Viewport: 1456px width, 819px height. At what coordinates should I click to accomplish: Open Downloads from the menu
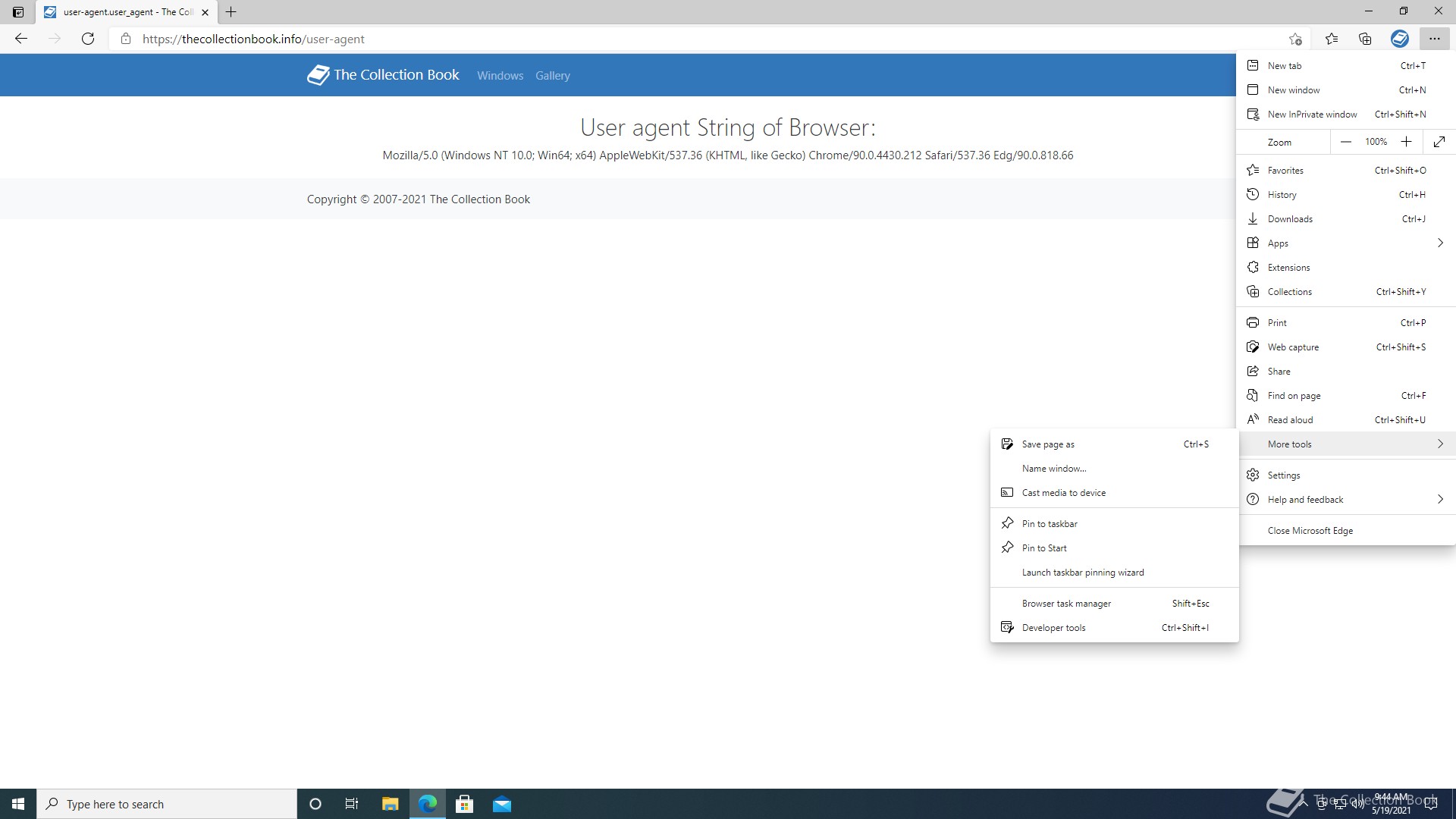pyautogui.click(x=1346, y=219)
